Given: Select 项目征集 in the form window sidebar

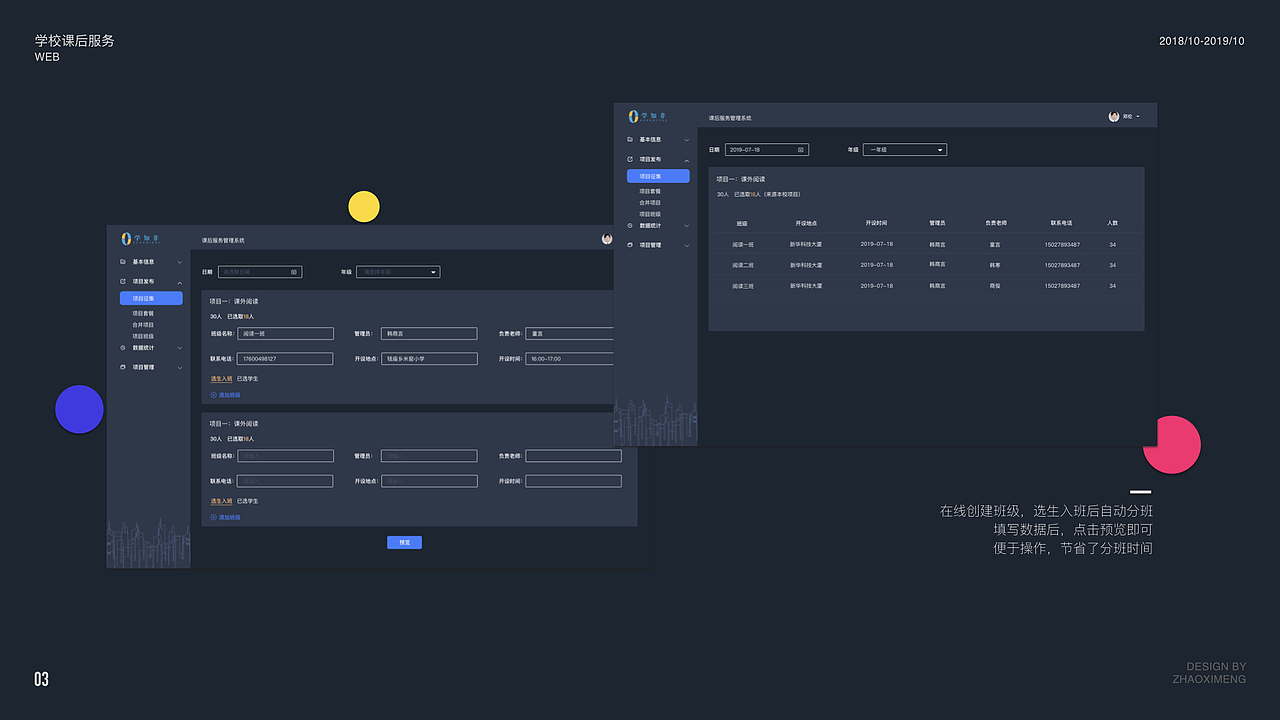Looking at the screenshot, I should [151, 298].
